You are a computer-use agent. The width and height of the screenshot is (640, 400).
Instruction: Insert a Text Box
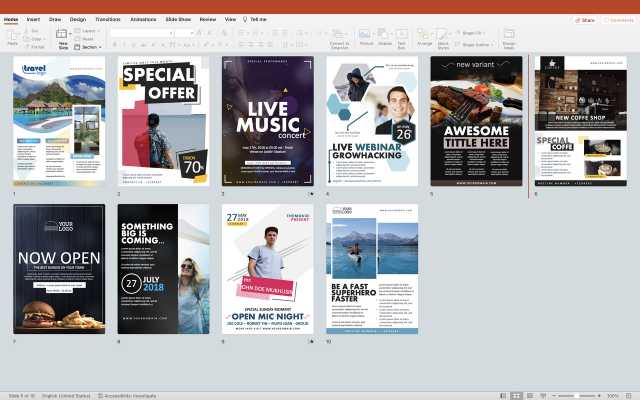pos(402,36)
